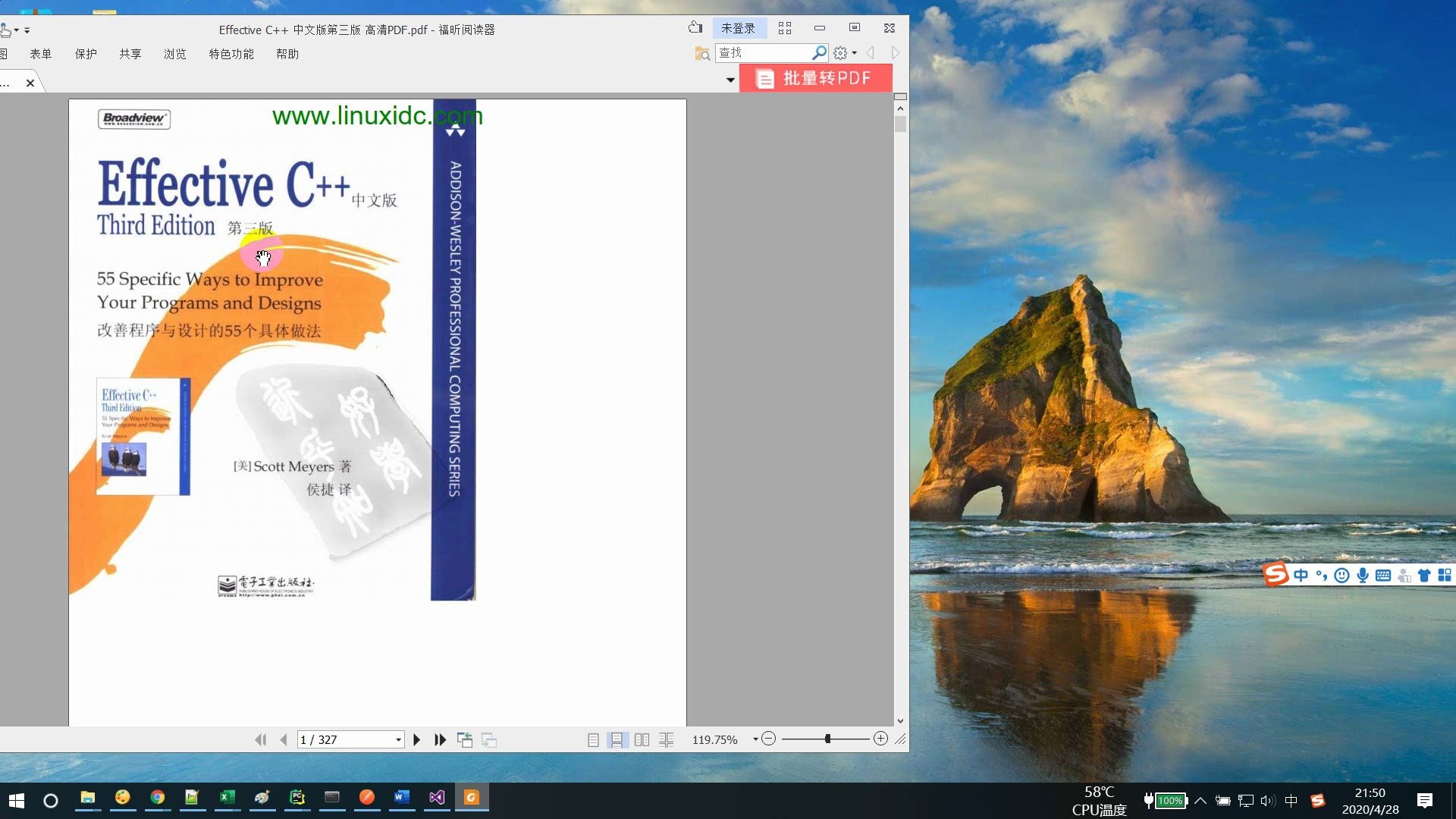1456x819 pixels.
Task: Open Windows Start menu
Action: tap(17, 800)
